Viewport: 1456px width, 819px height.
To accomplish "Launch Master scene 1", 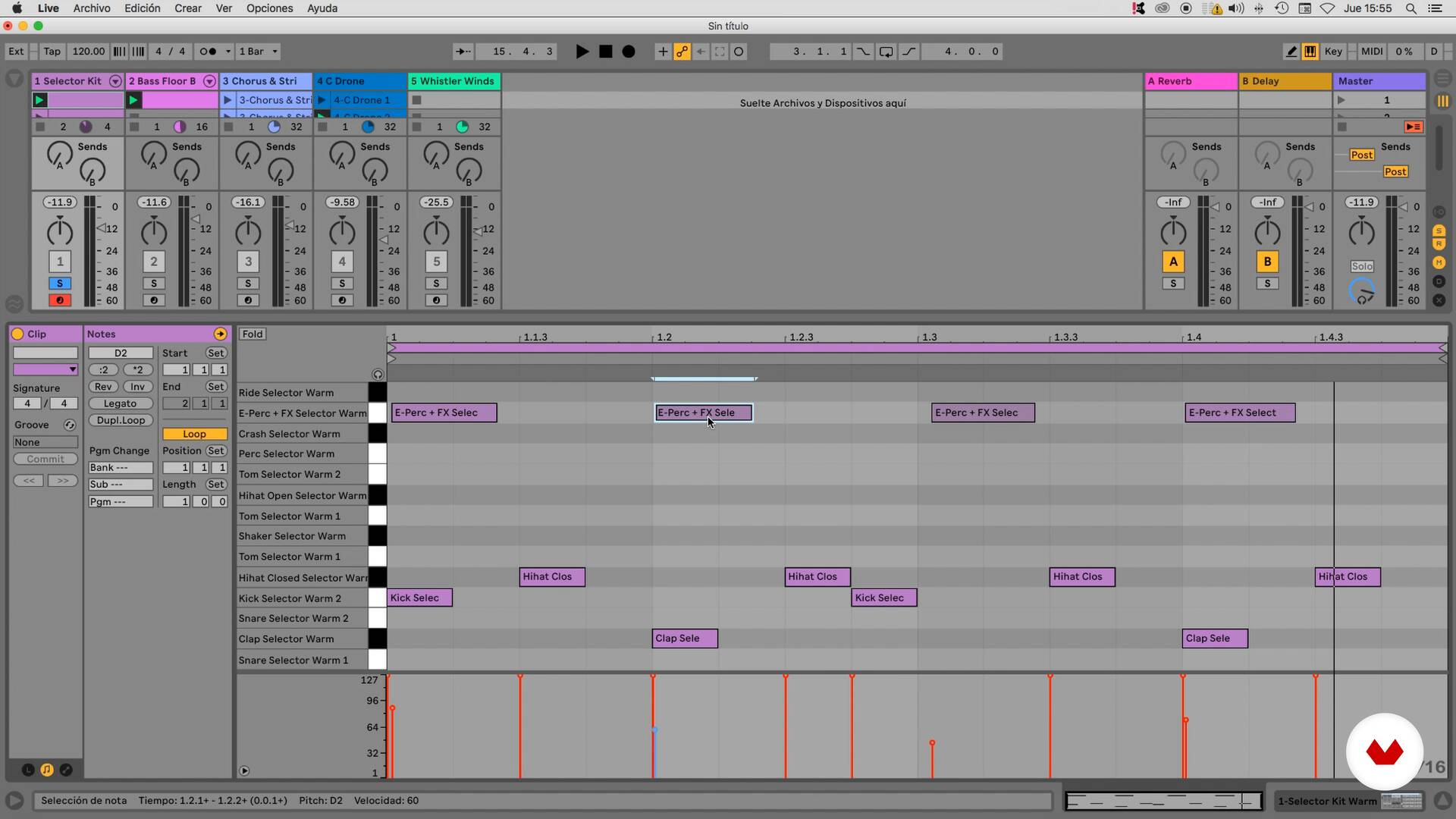I will (1341, 100).
